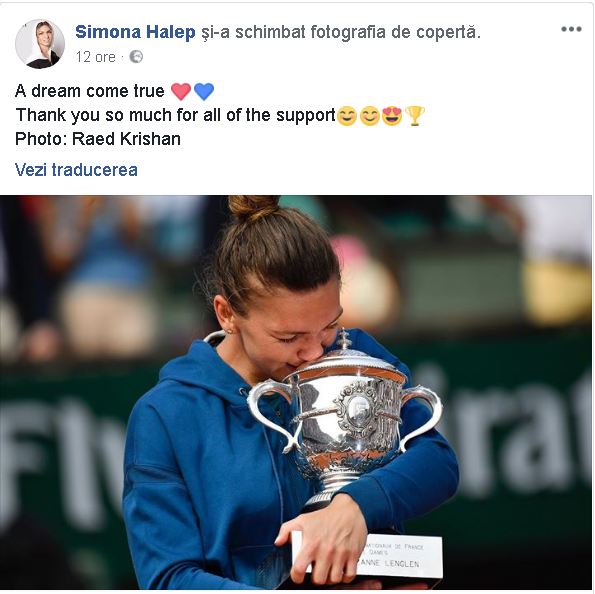Click the first smiling face emoji
Viewport: 595px width, 594px height.
347,116
